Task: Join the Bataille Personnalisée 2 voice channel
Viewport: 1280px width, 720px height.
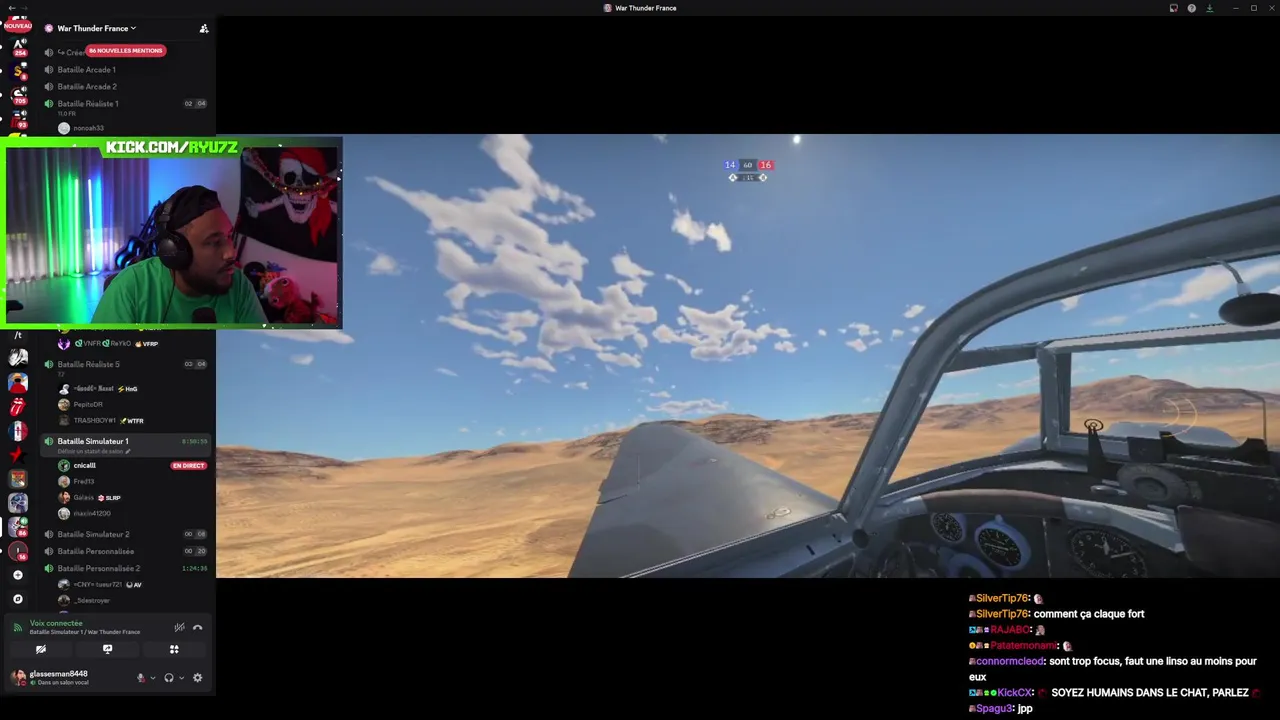Action: [98, 568]
